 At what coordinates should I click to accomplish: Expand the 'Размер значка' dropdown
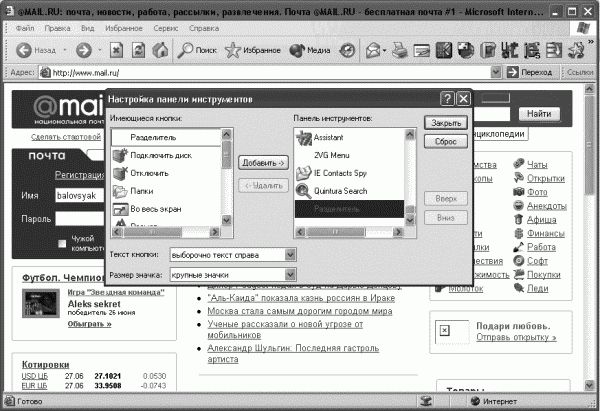pos(290,273)
